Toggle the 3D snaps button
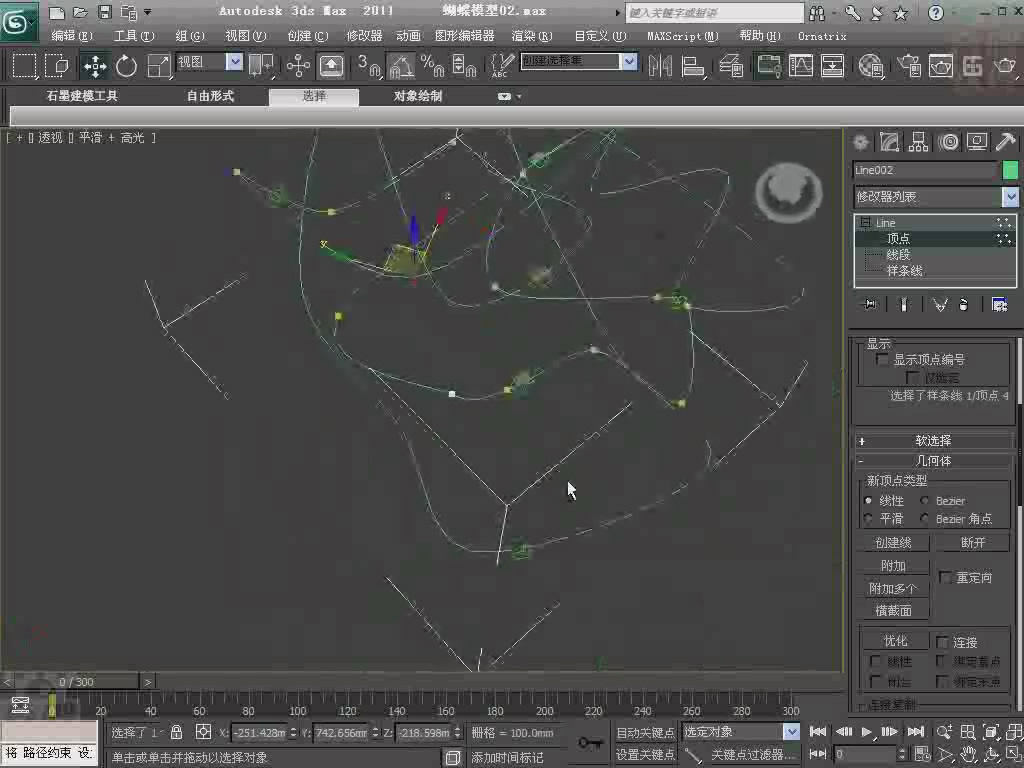 point(368,65)
